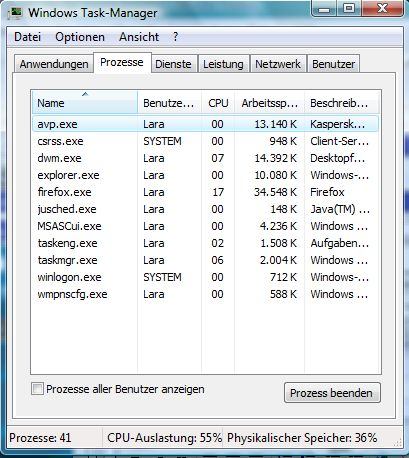Screen dimensions: 409x458
Task: Click the Prozesse: 41 status entry
Action: [x=40, y=438]
